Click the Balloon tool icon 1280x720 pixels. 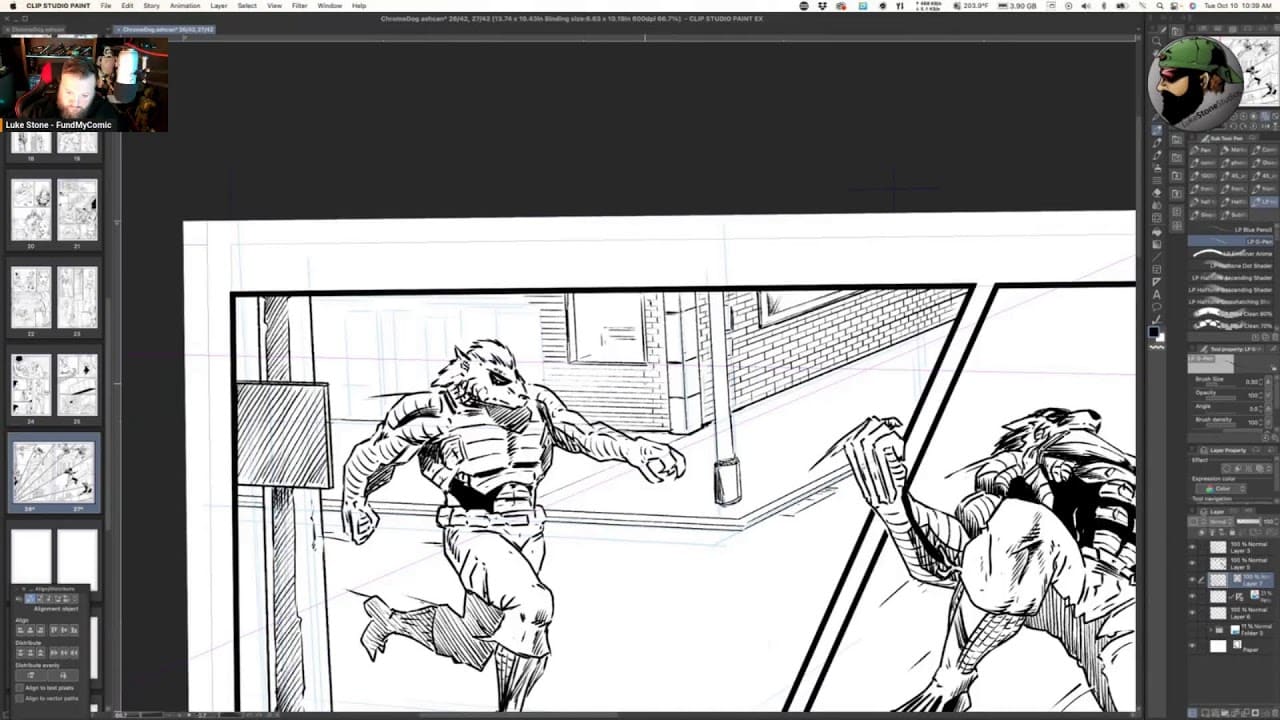tap(1157, 307)
